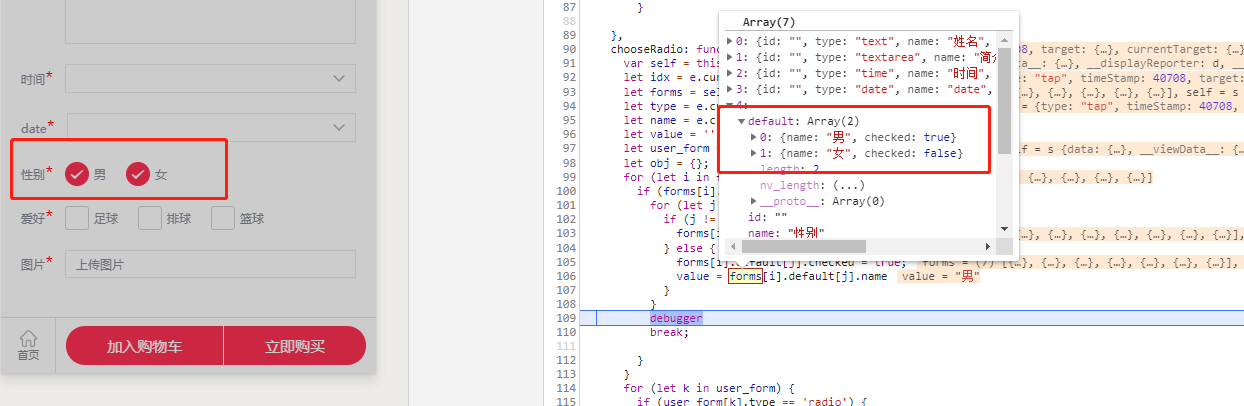The width and height of the screenshot is (1244, 406).
Task: Open the date dropdown picker
Action: 210,127
